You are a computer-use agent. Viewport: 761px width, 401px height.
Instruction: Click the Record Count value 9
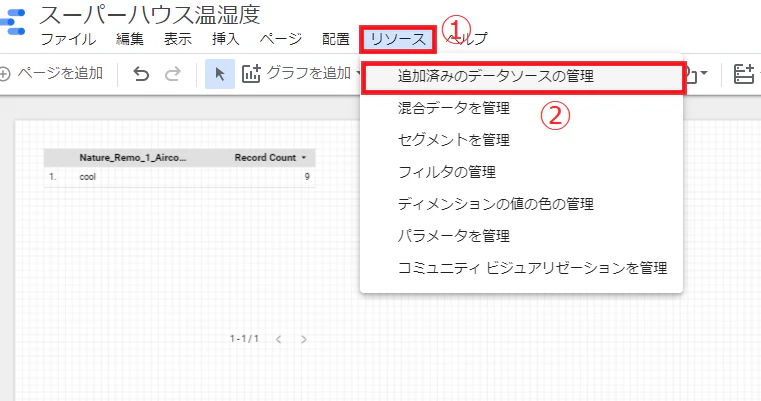(307, 177)
